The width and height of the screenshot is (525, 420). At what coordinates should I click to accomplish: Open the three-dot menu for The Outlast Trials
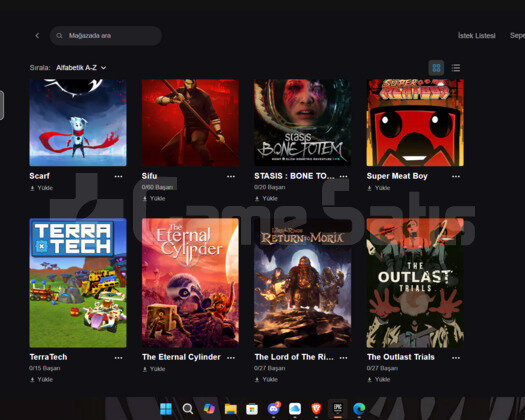(x=456, y=358)
